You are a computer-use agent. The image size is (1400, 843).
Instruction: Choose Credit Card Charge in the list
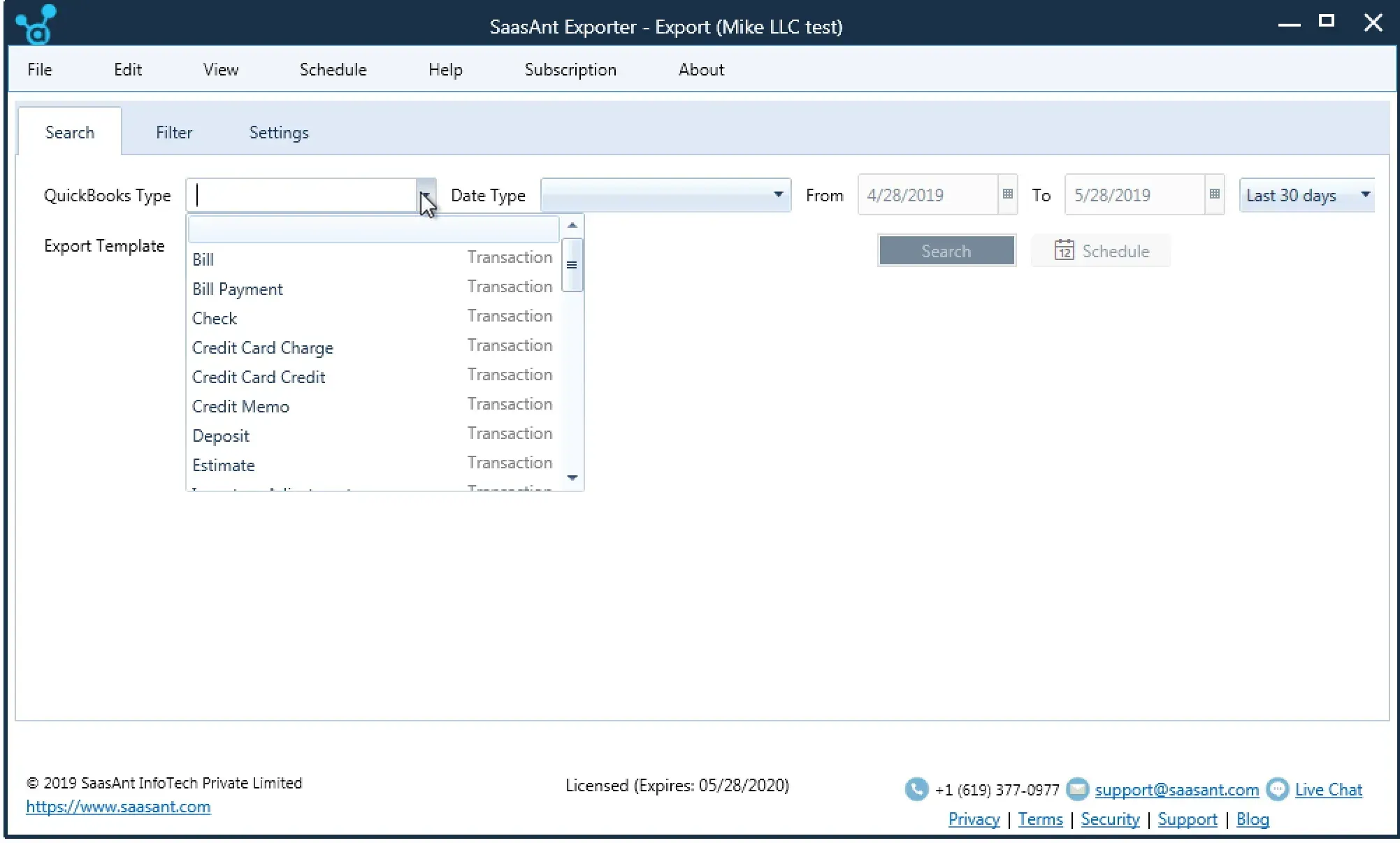[374, 347]
